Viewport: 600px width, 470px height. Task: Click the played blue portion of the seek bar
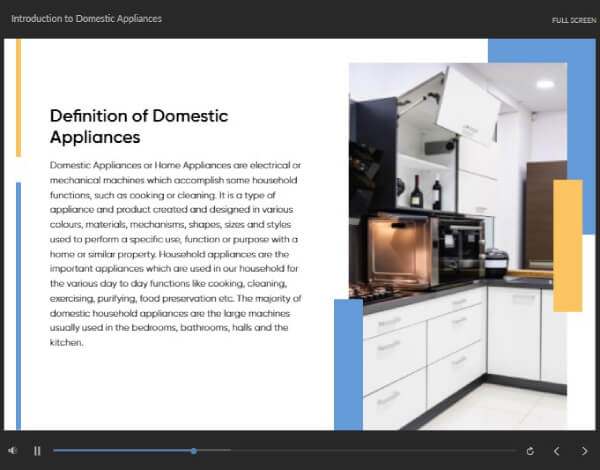tap(120, 451)
